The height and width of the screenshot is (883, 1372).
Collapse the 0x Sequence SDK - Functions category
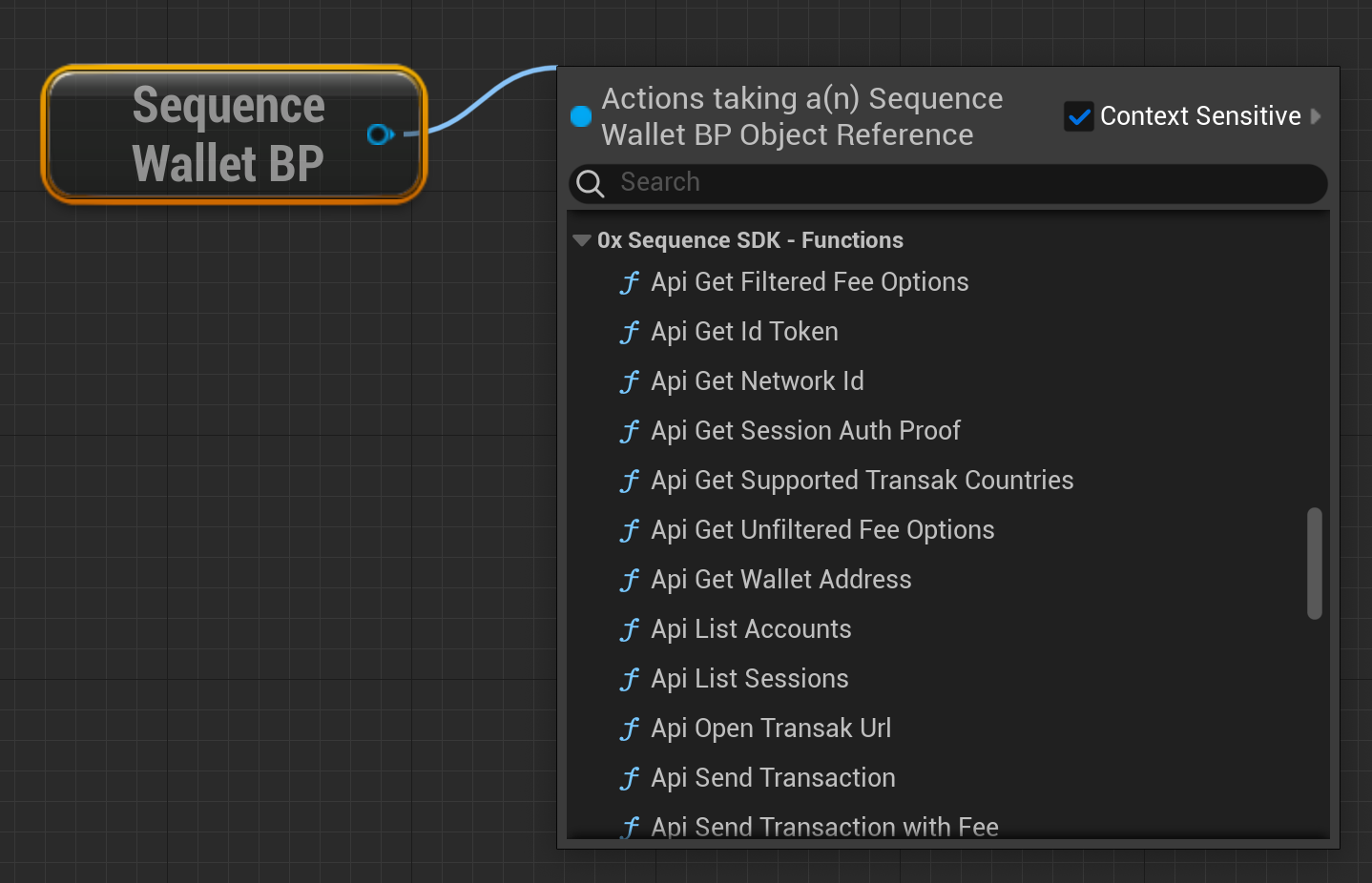581,240
